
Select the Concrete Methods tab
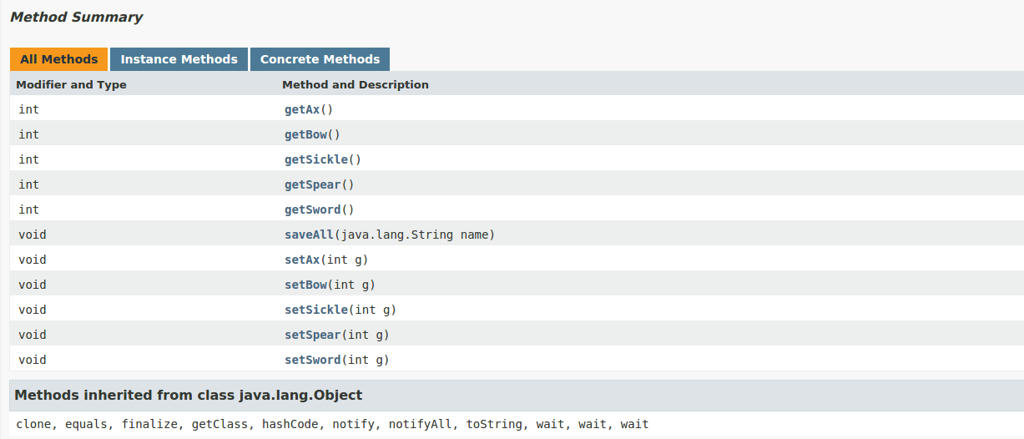click(320, 59)
